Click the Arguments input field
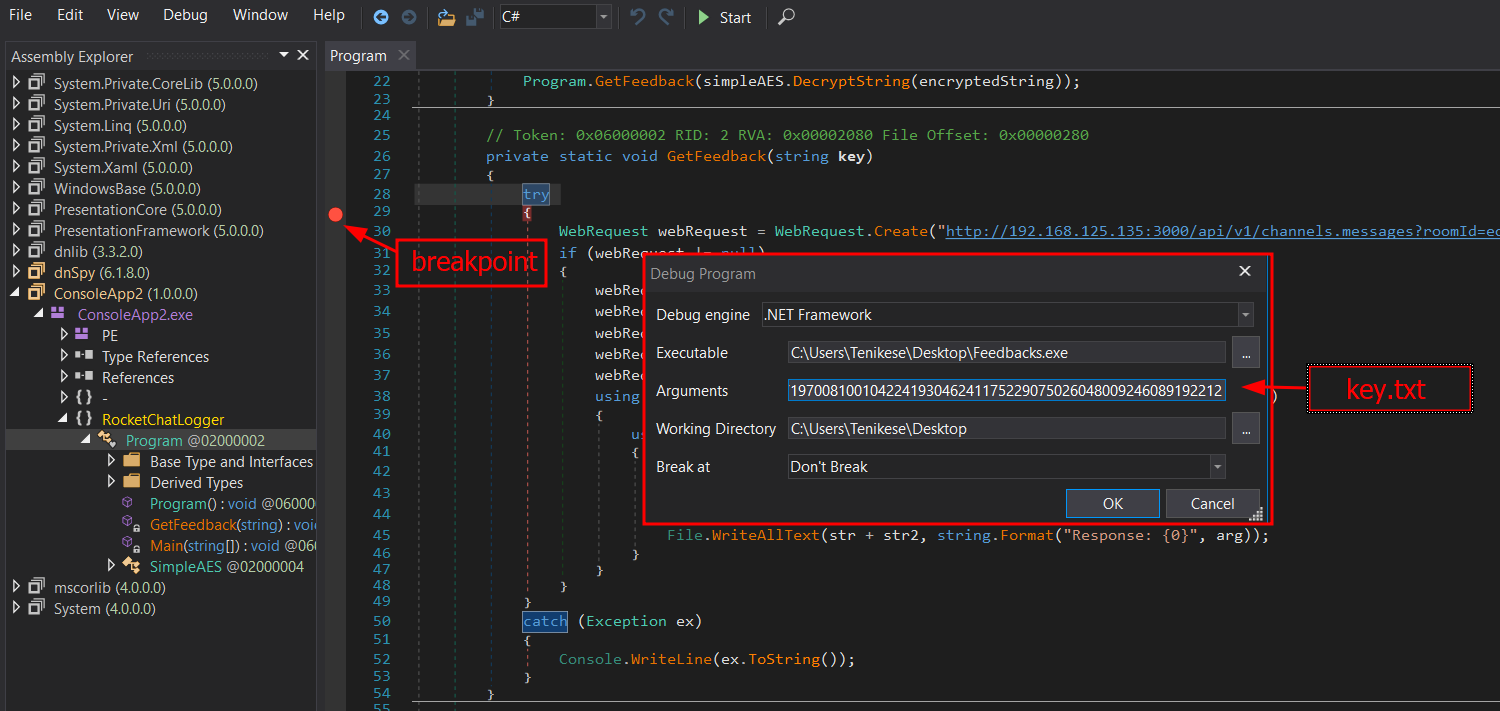 tap(1006, 390)
